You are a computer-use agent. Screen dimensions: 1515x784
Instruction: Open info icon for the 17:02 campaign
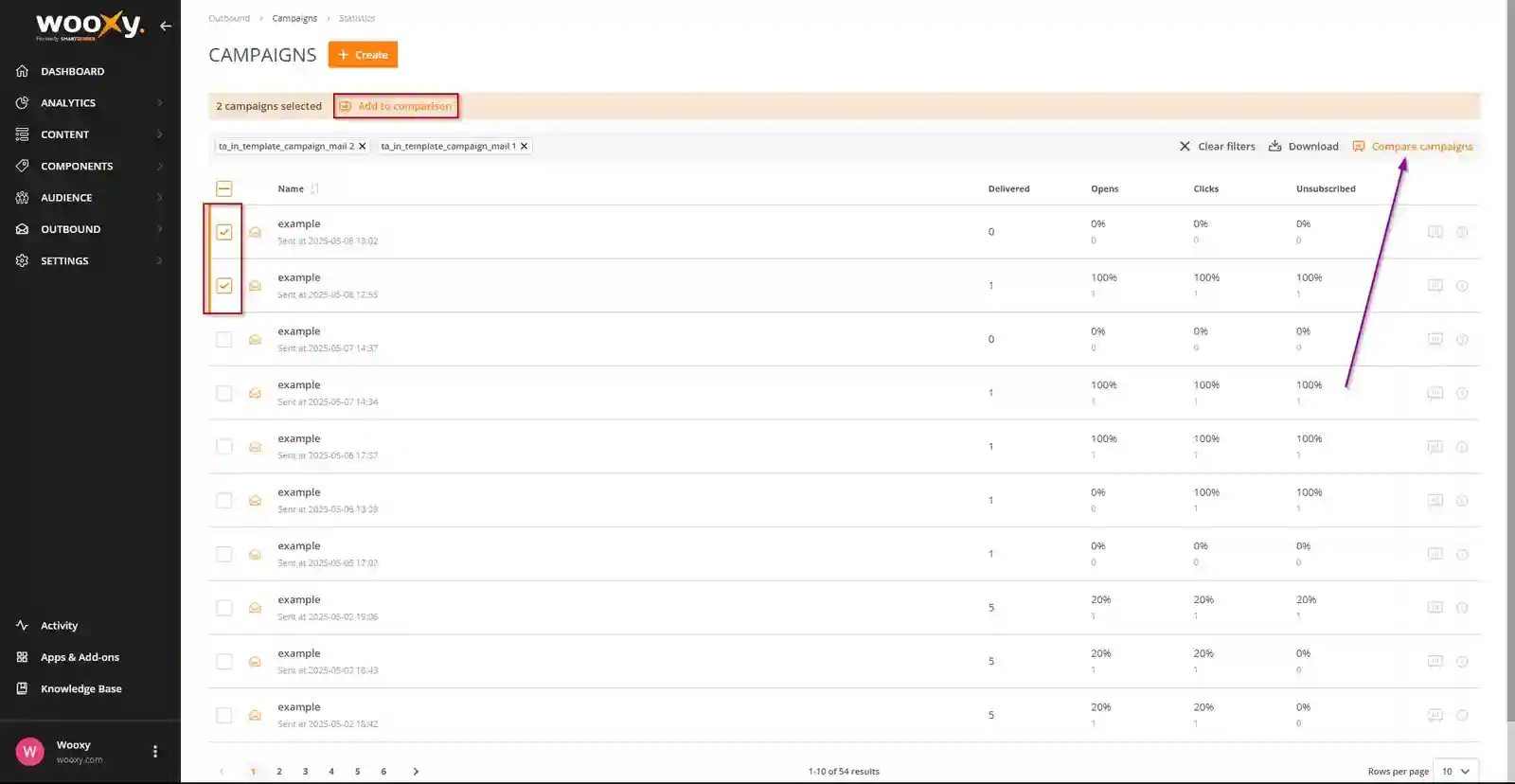pos(1462,554)
